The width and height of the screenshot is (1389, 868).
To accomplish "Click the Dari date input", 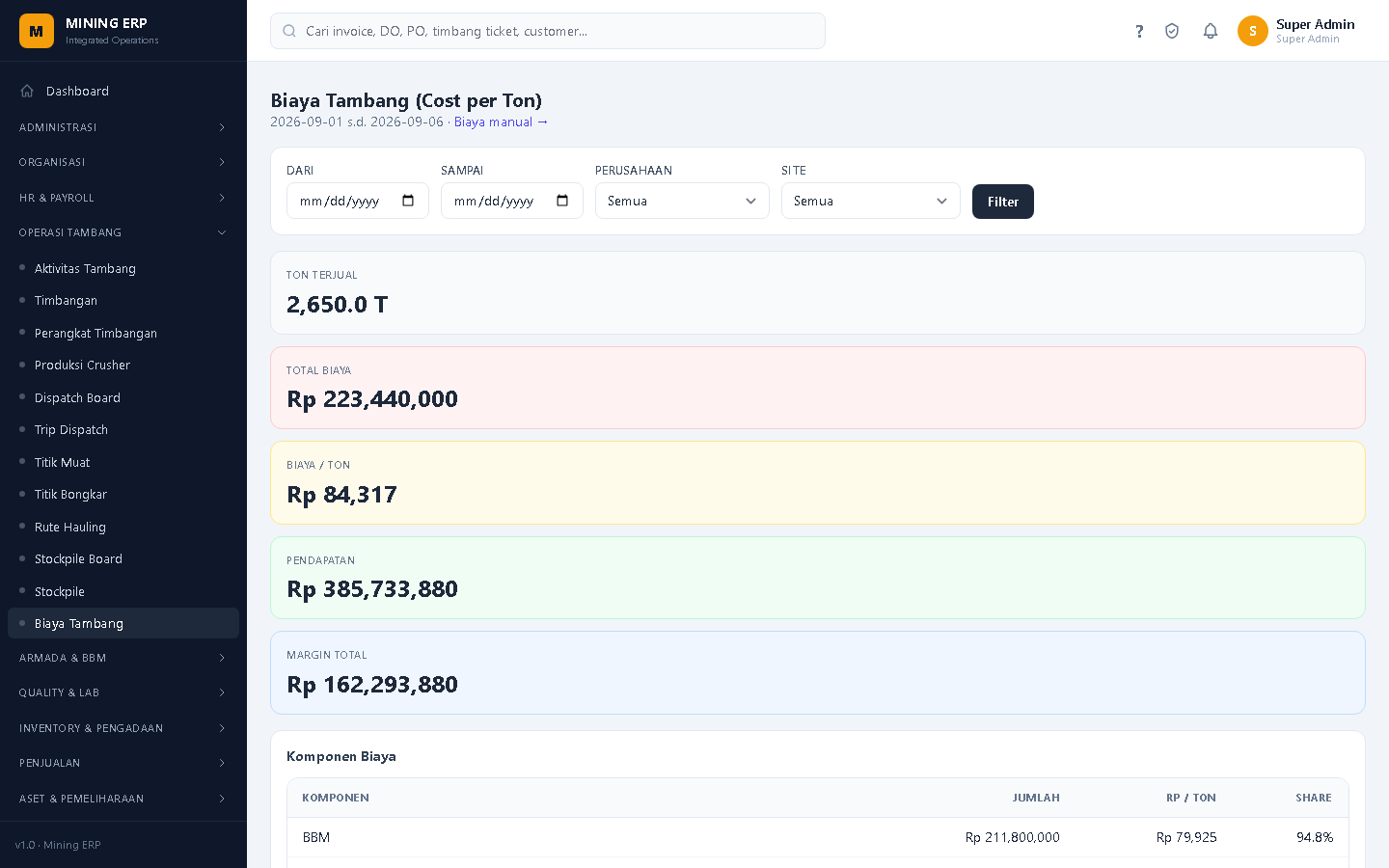I will [358, 201].
